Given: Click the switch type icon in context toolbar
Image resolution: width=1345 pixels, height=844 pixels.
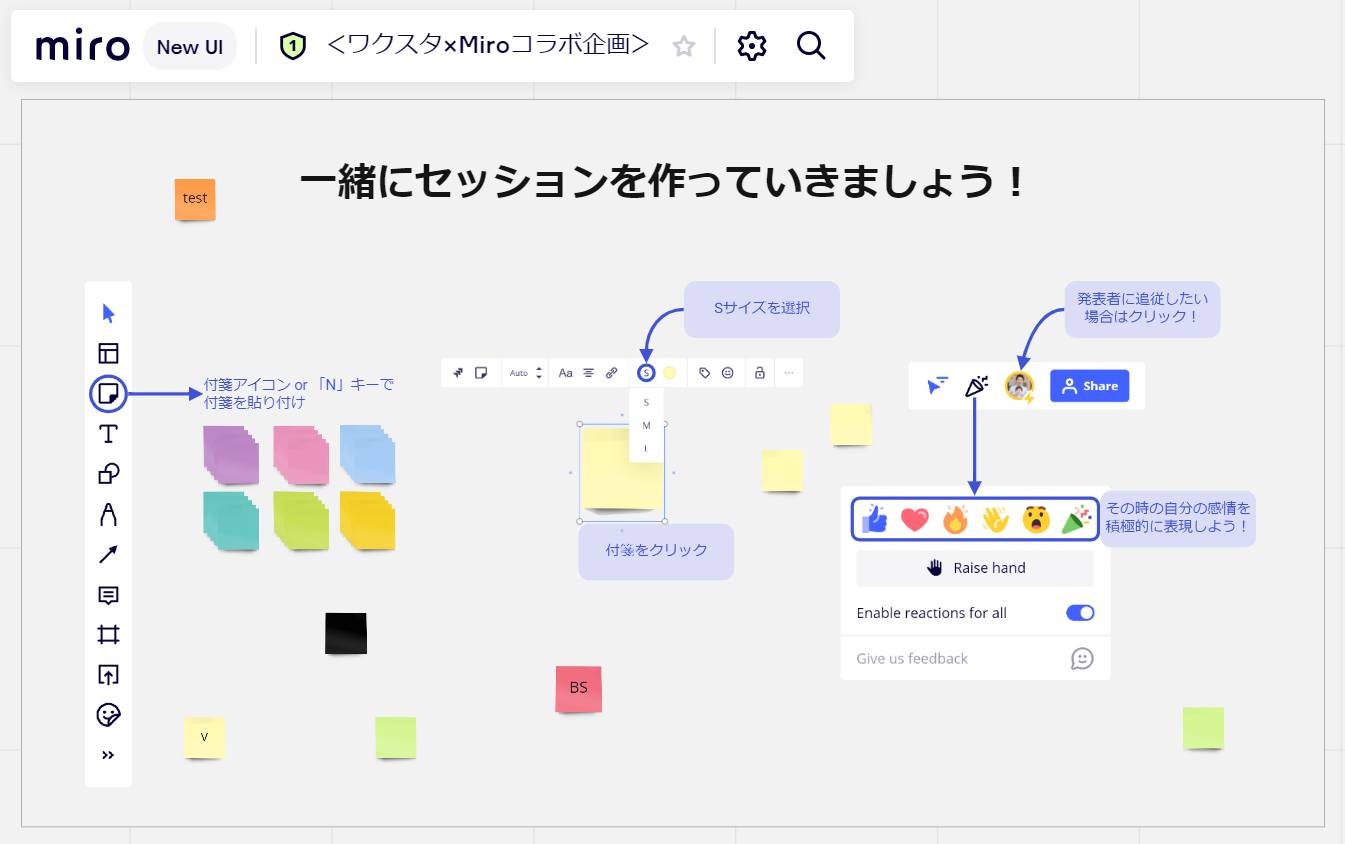Looking at the screenshot, I should pyautogui.click(x=458, y=373).
